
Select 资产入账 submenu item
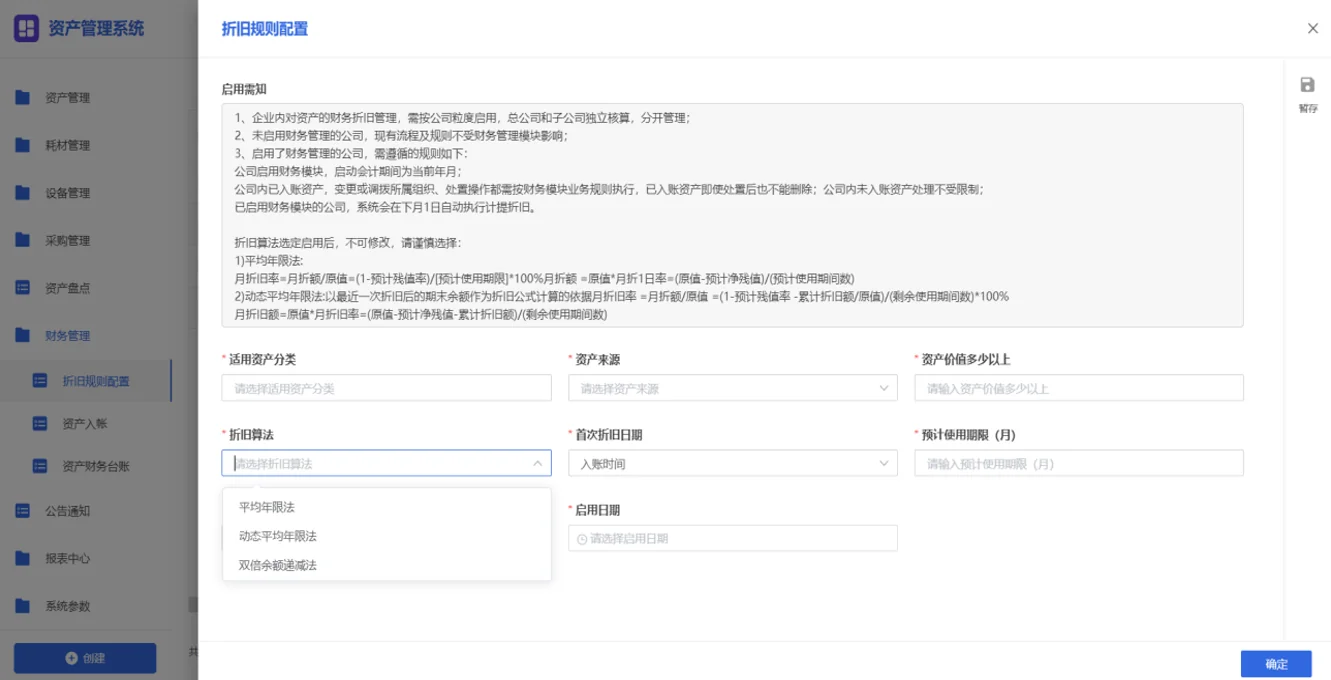click(86, 424)
